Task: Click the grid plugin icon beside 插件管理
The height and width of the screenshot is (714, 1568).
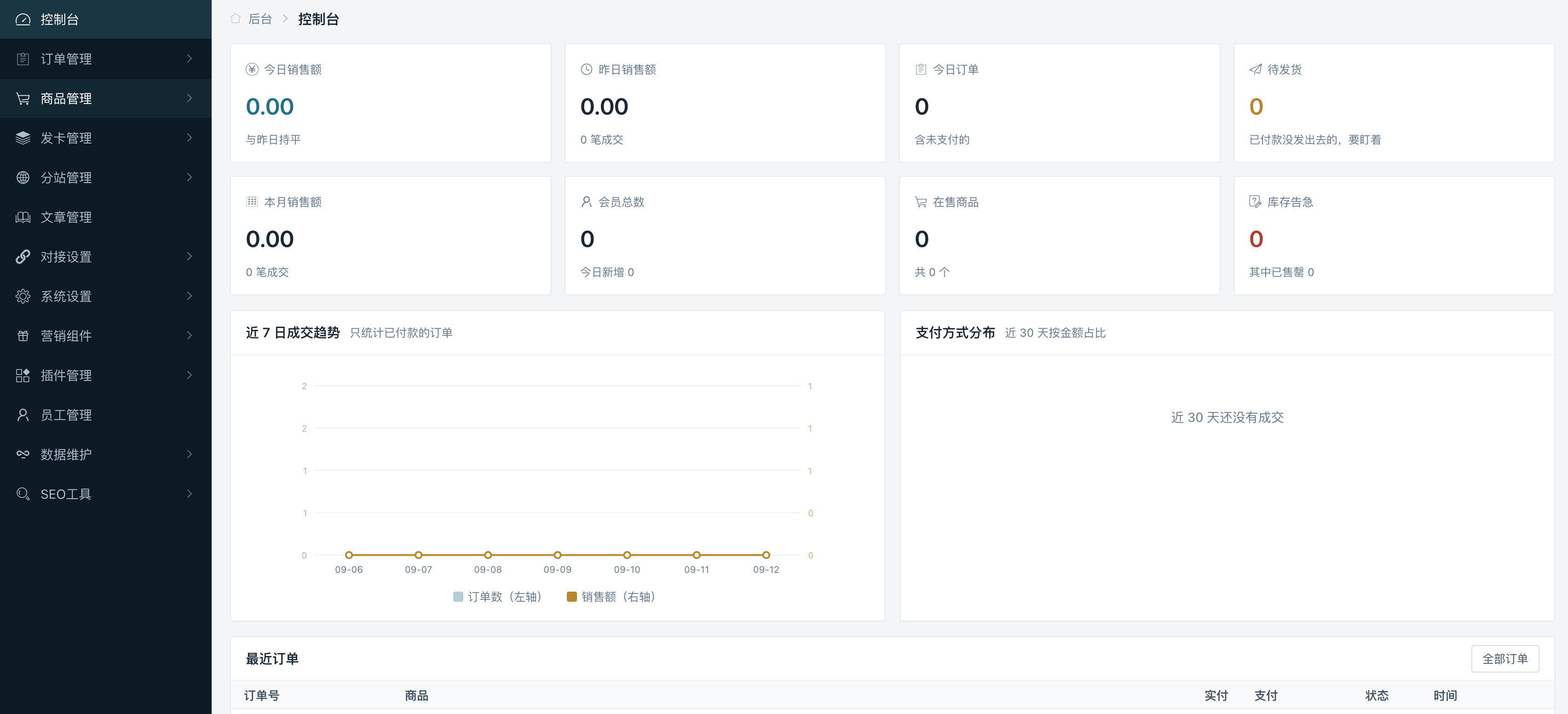Action: click(23, 375)
